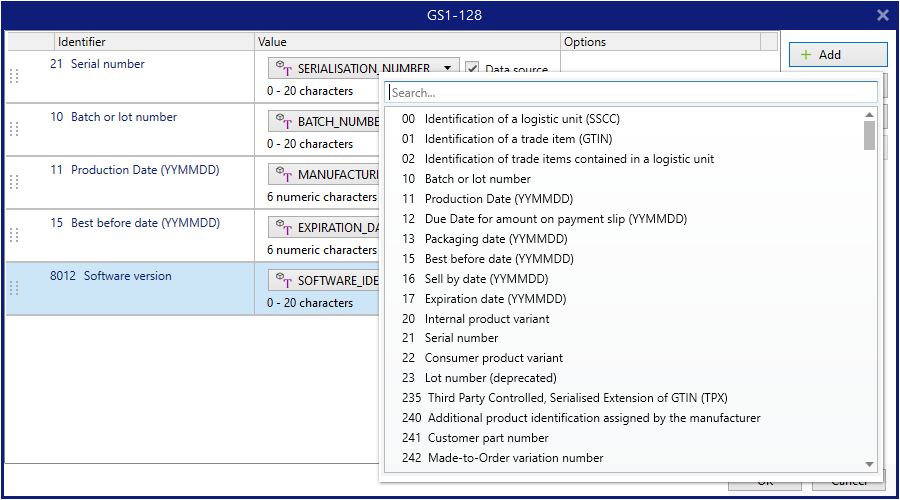Click the scroll up arrow of identifier list
This screenshot has height=500, width=900.
coord(870,115)
